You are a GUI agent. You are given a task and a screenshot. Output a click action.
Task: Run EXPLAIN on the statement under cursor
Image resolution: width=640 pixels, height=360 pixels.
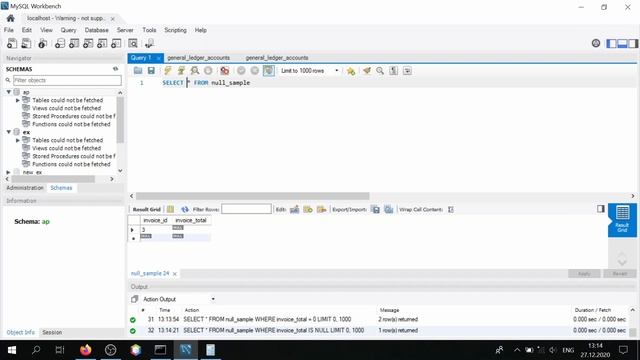(x=195, y=71)
